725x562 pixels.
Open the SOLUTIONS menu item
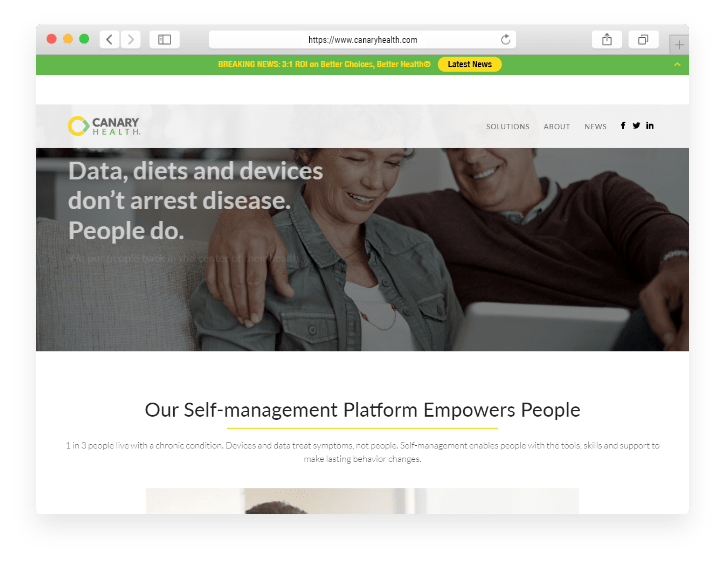click(x=507, y=126)
